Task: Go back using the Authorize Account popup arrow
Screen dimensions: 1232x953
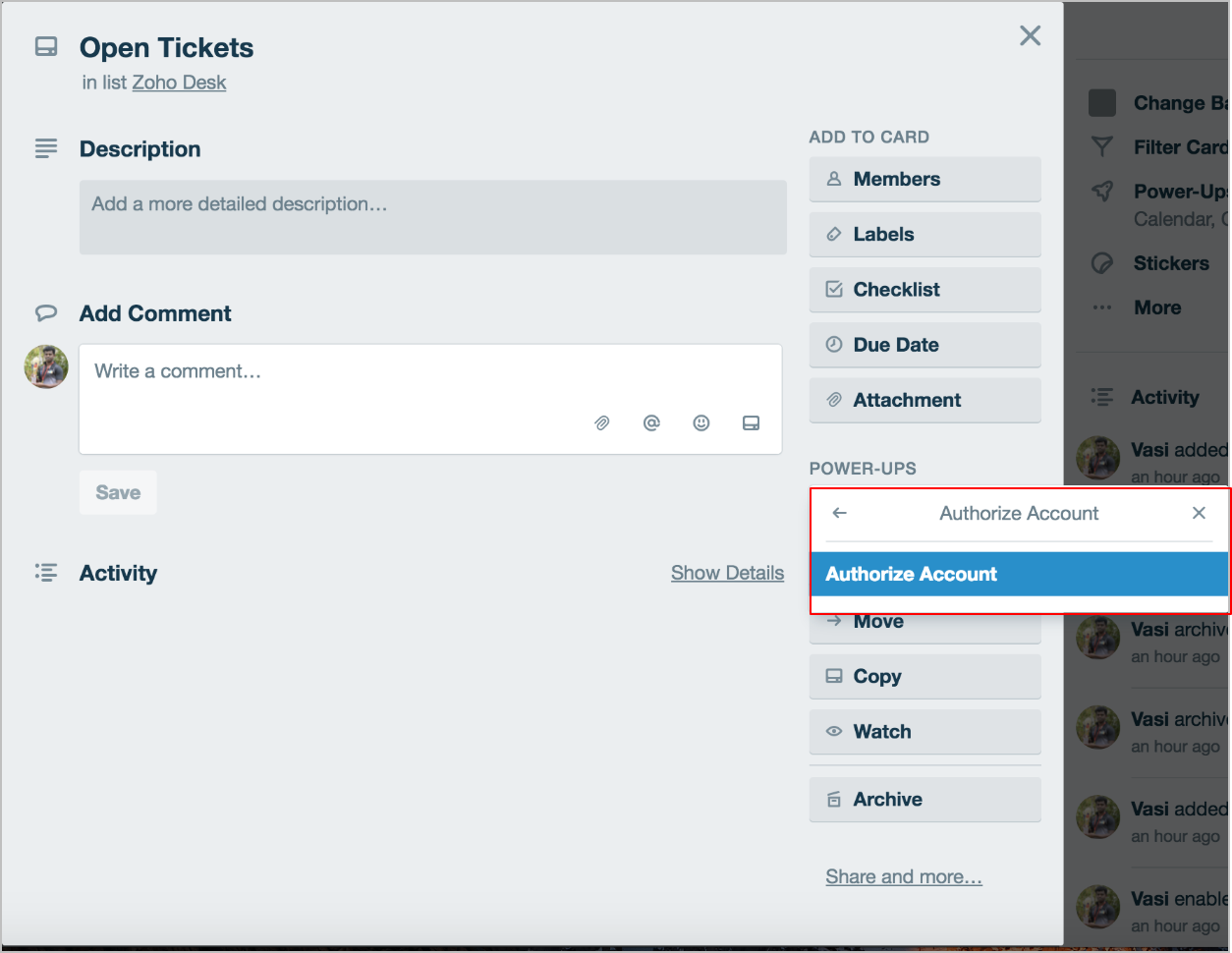Action: click(839, 513)
